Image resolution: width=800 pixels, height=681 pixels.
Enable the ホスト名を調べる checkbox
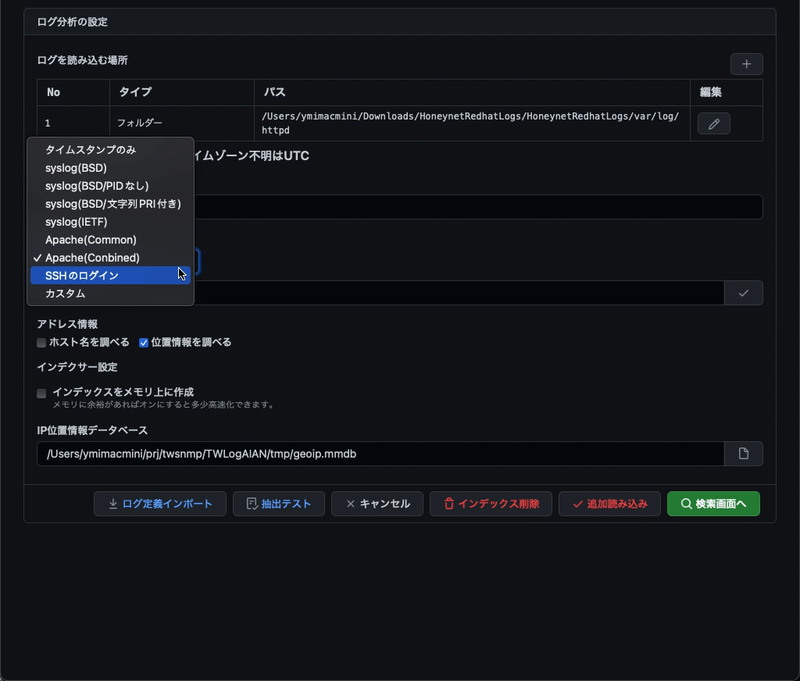(42, 343)
